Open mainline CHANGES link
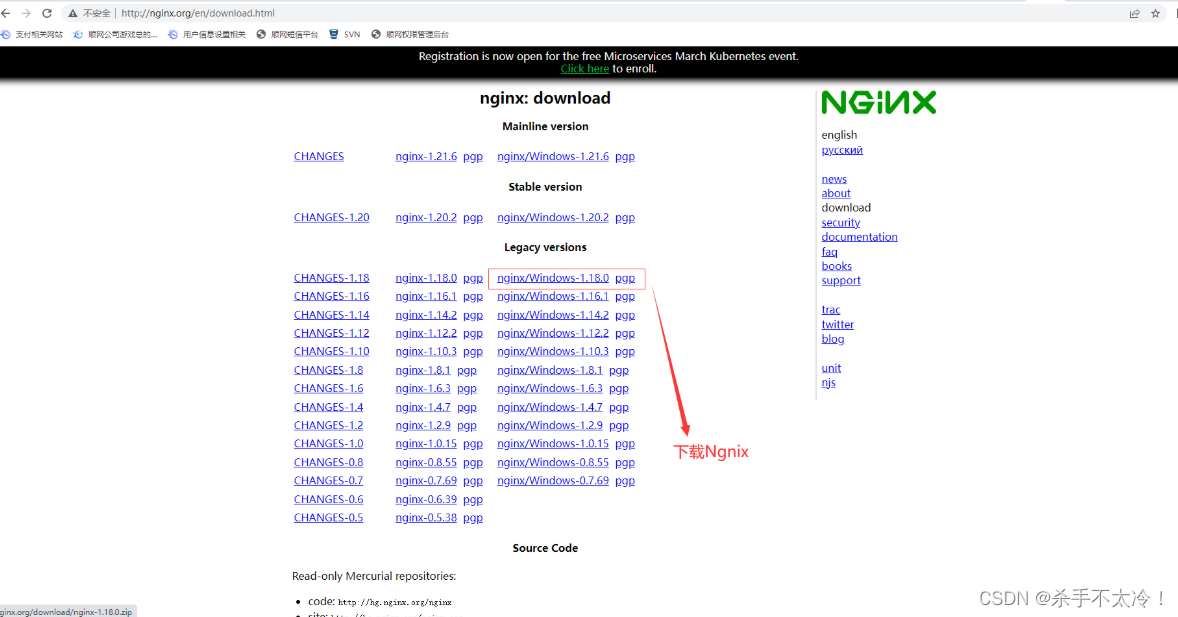Image resolution: width=1178 pixels, height=617 pixels. coord(319,156)
